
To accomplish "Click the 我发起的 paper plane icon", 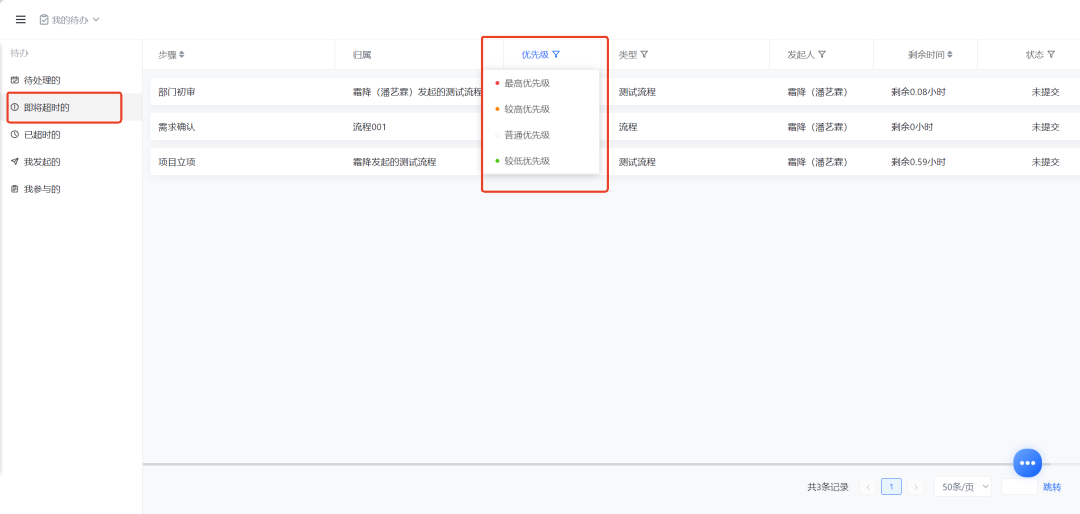I will point(14,162).
